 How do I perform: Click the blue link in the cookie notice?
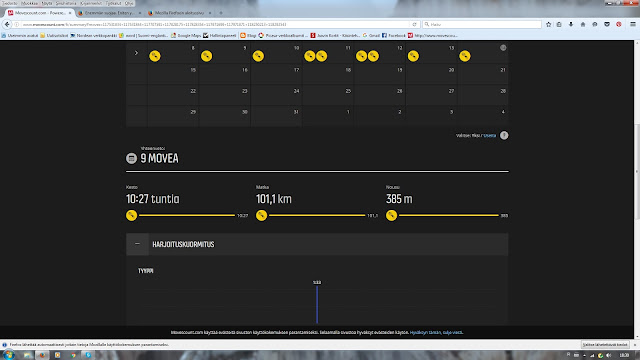[x=436, y=332]
